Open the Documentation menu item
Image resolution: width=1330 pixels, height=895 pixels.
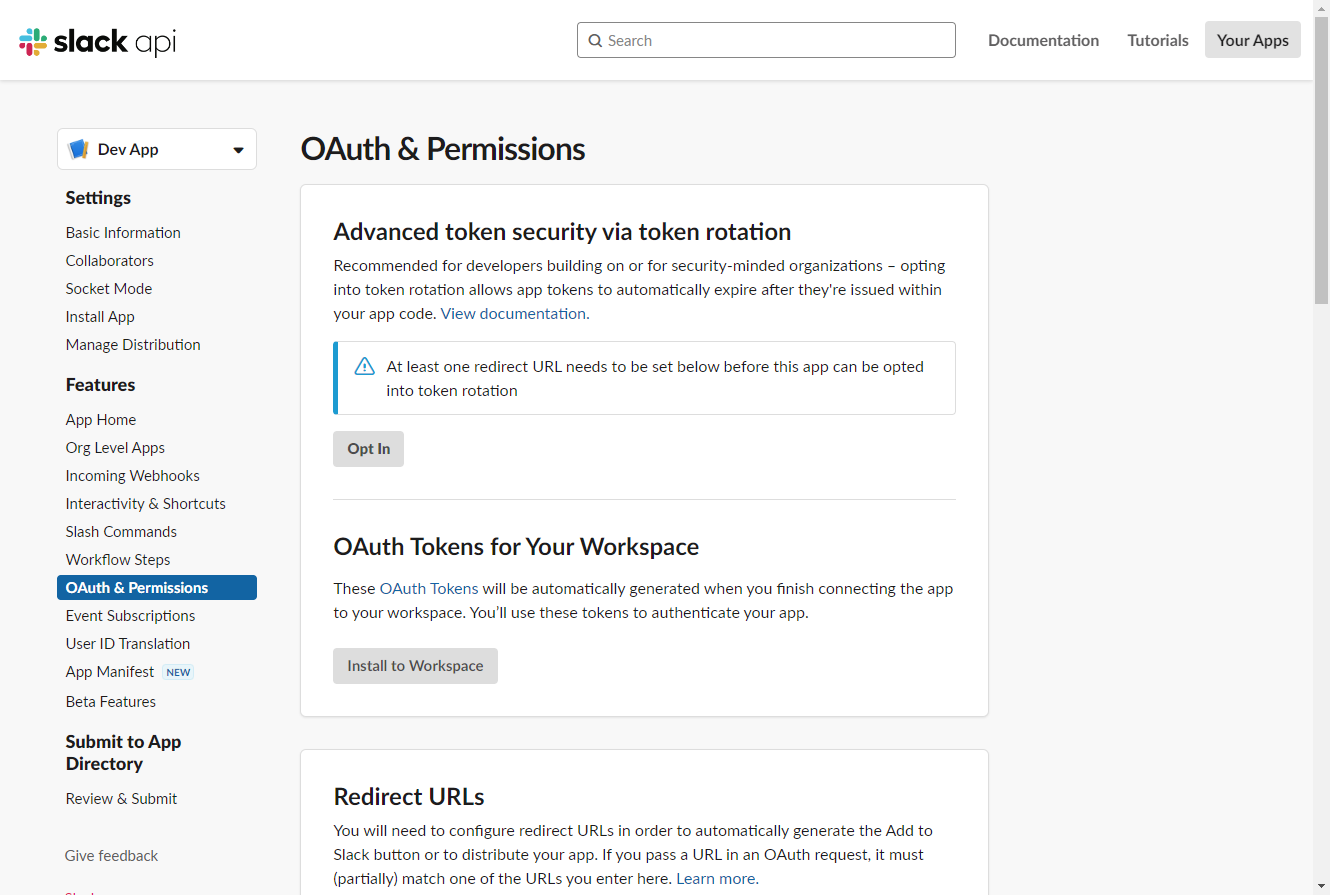[1043, 40]
